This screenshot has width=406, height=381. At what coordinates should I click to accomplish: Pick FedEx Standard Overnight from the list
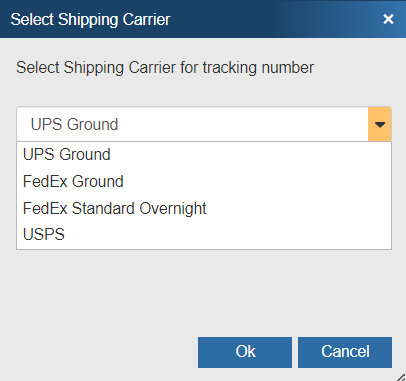click(204, 209)
